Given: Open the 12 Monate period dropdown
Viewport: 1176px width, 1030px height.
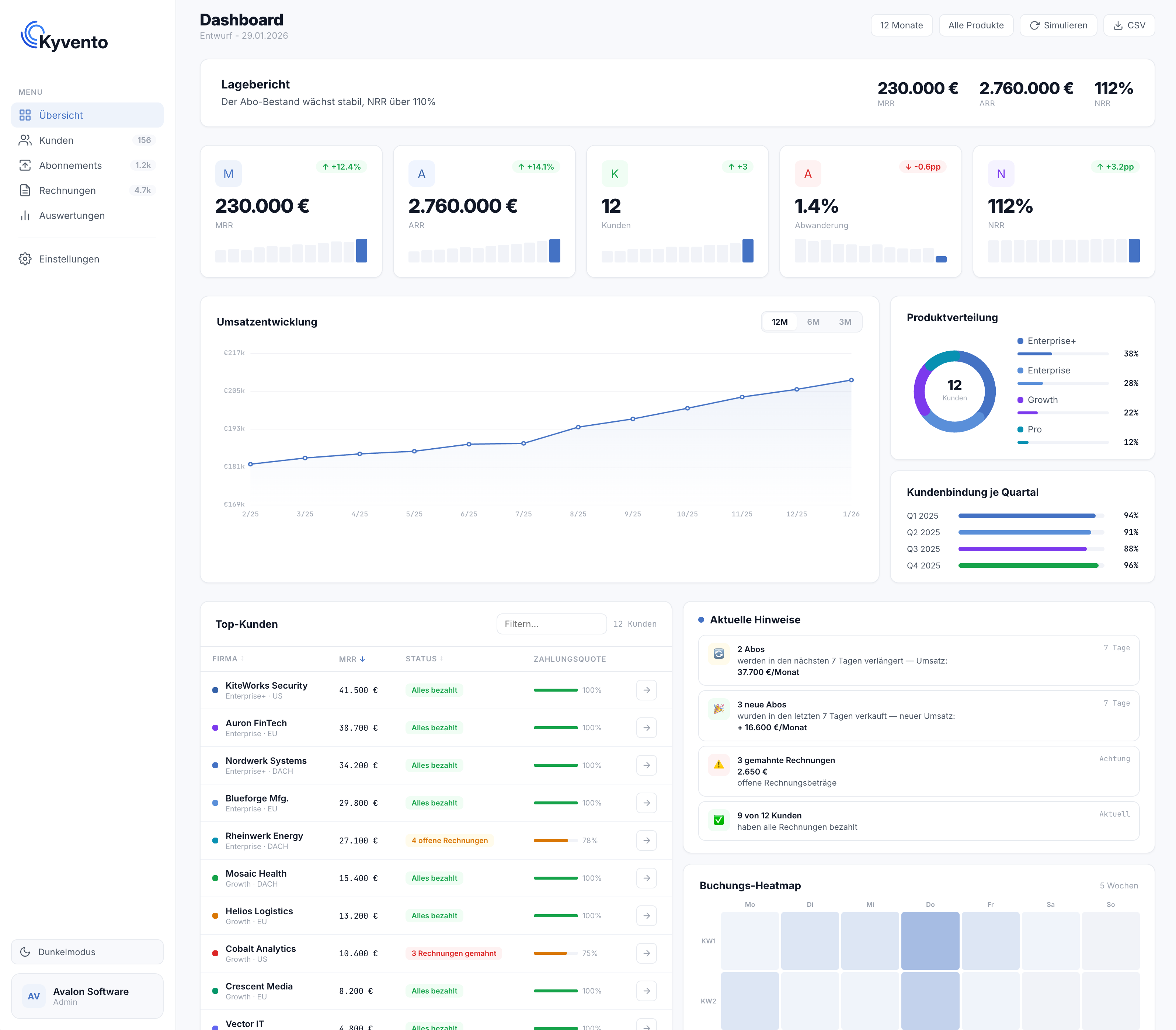Looking at the screenshot, I should tap(901, 25).
